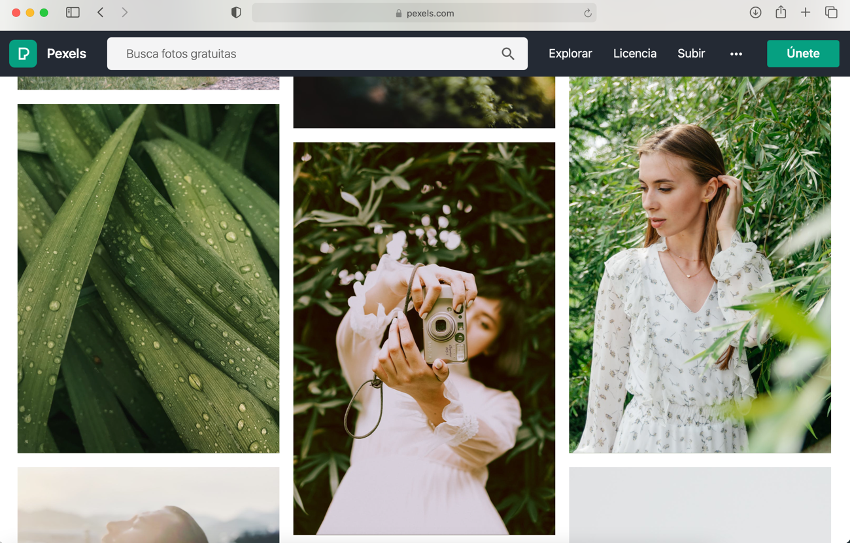
Task: Click the search magnifying glass icon
Action: pos(508,54)
